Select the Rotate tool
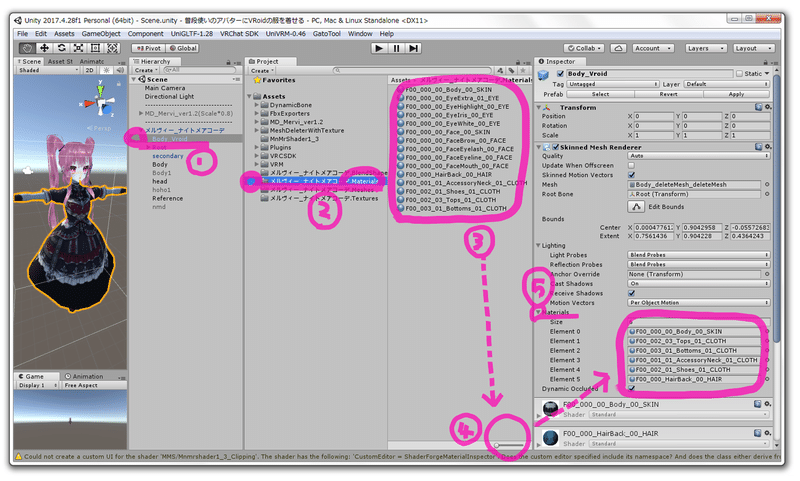 click(61, 48)
